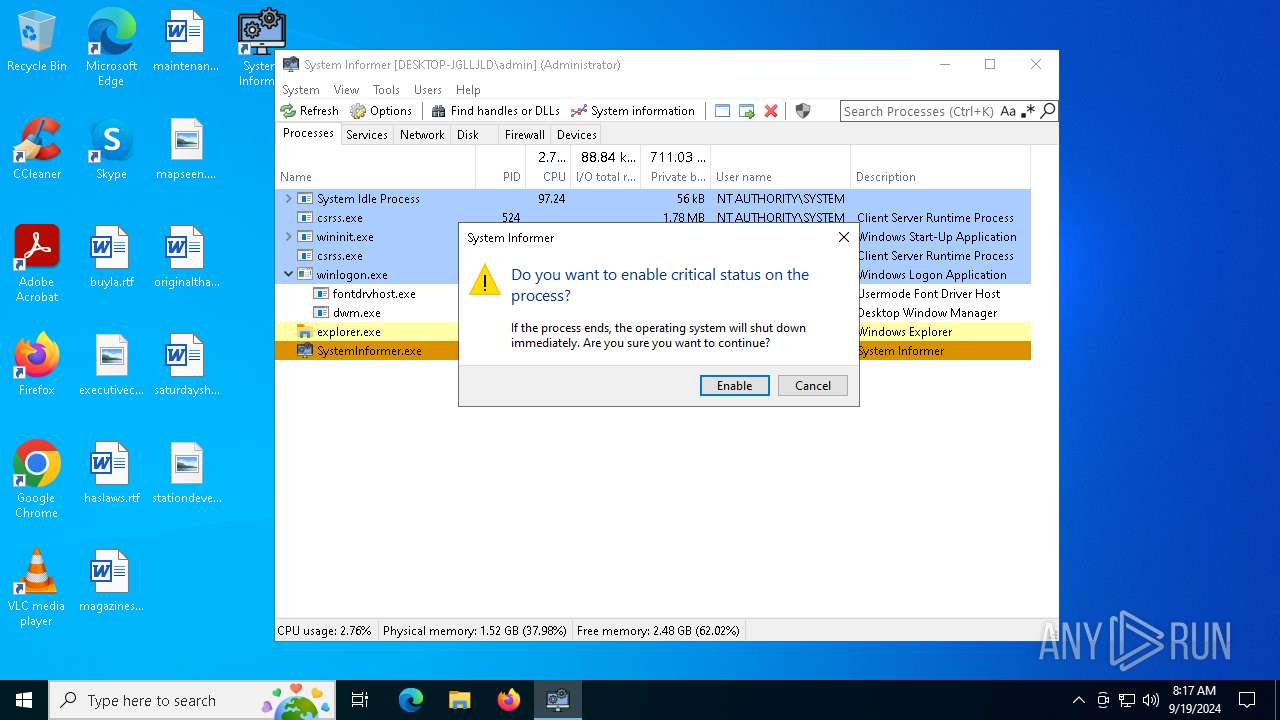This screenshot has width=1280, height=720.
Task: Click the magnifier search icon
Action: pyautogui.click(x=1047, y=111)
